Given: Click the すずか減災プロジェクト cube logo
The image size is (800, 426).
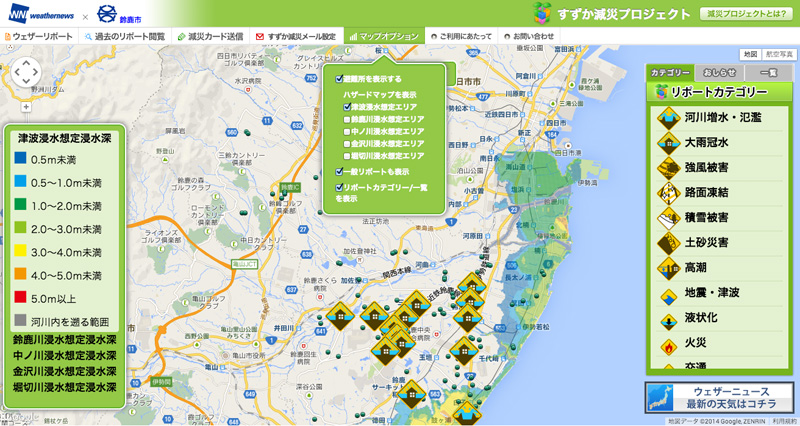Looking at the screenshot, I should (x=543, y=13).
